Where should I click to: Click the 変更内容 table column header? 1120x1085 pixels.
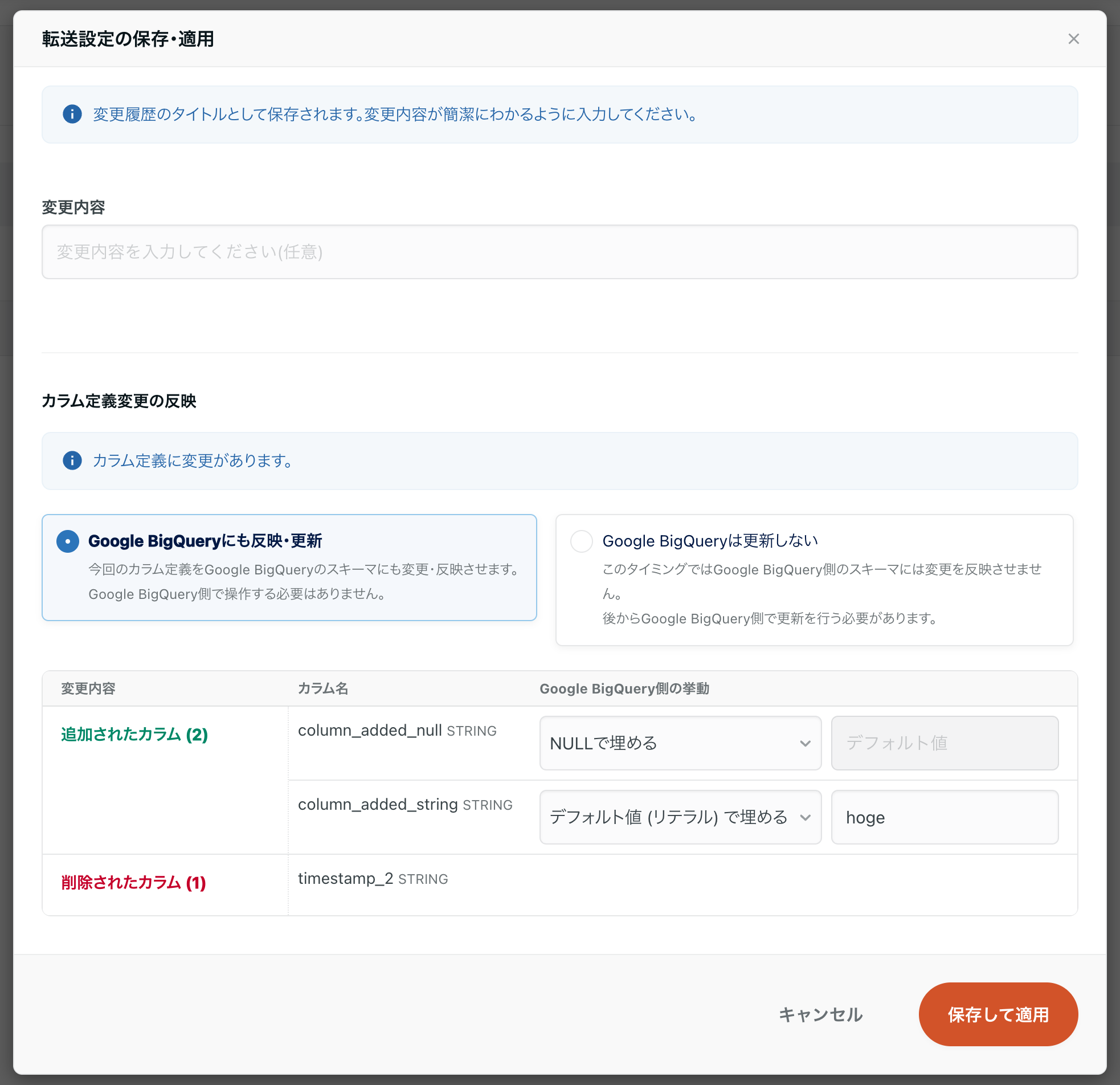pyautogui.click(x=88, y=688)
